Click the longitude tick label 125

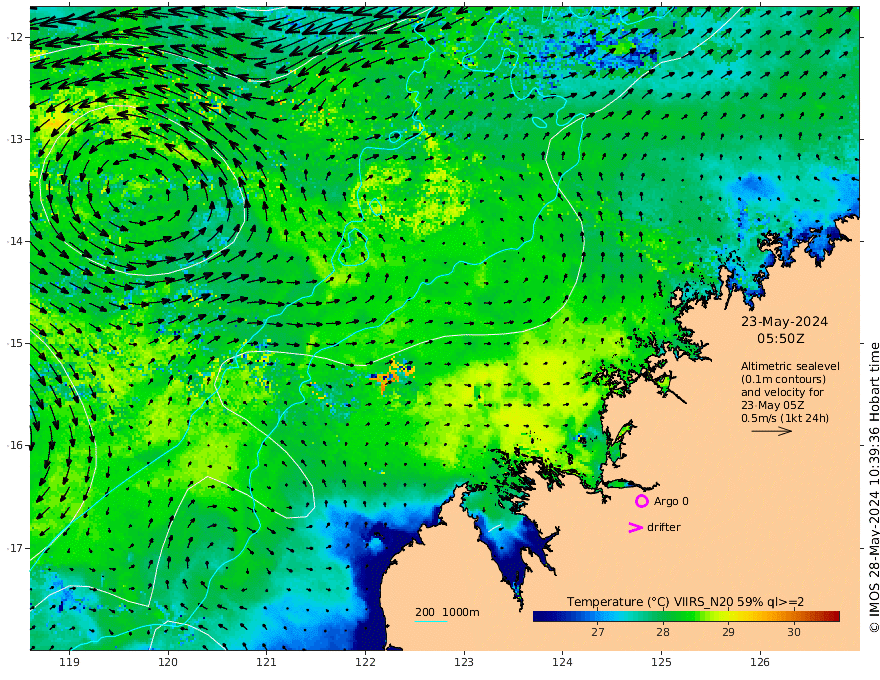click(661, 662)
